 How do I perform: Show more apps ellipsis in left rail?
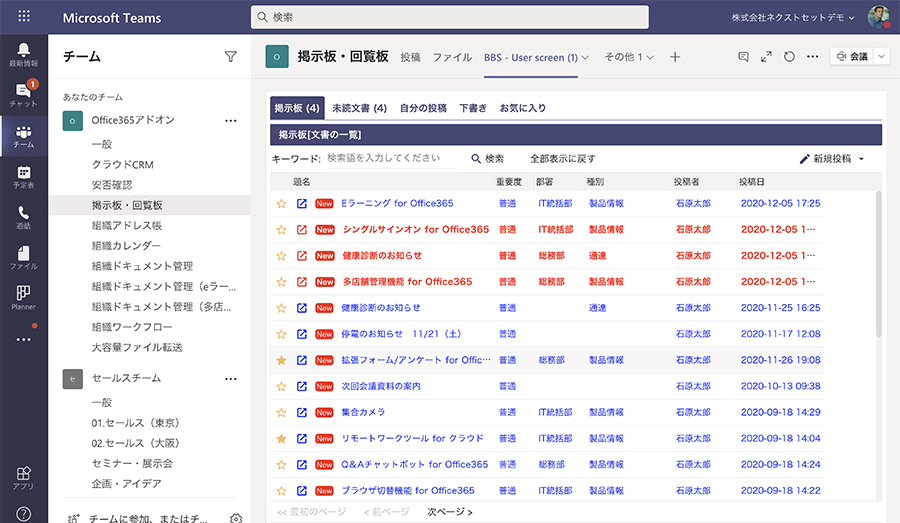coord(24,339)
